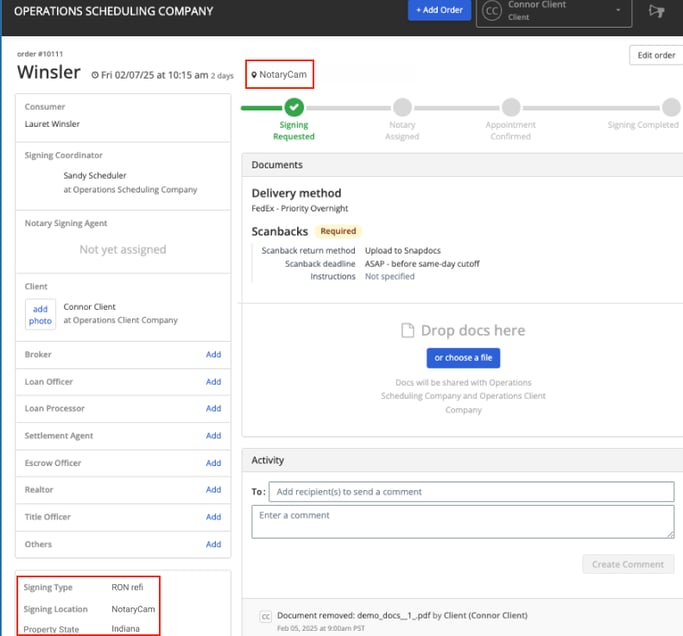The height and width of the screenshot is (636, 683).
Task: Click 'FedEx - Priority Overnight' delivery method
Action: point(300,209)
